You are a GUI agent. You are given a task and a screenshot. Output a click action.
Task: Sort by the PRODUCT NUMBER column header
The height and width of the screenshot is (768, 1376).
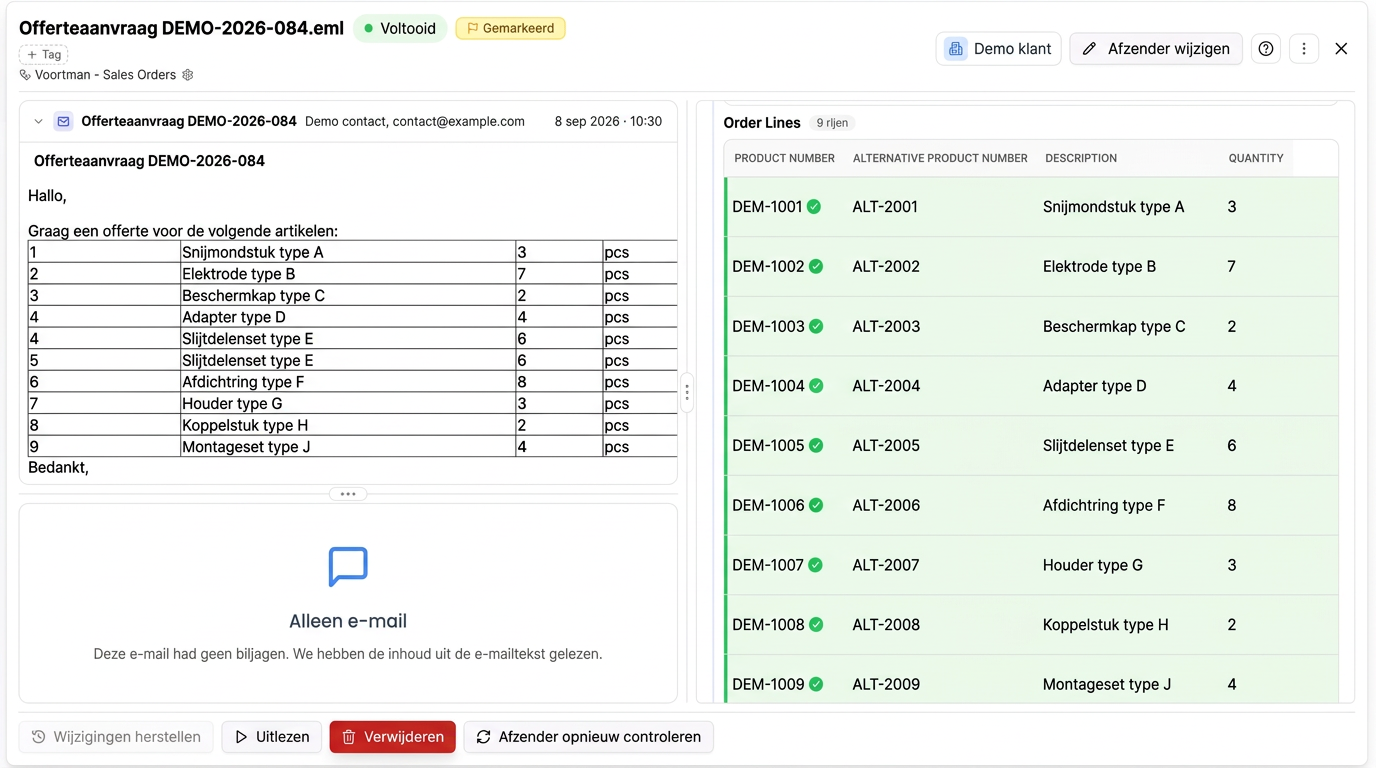[x=784, y=158]
